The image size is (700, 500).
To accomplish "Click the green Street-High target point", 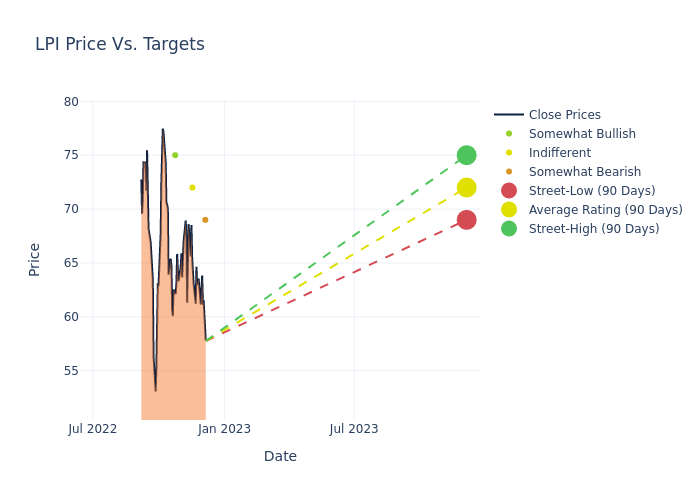I will [x=466, y=155].
